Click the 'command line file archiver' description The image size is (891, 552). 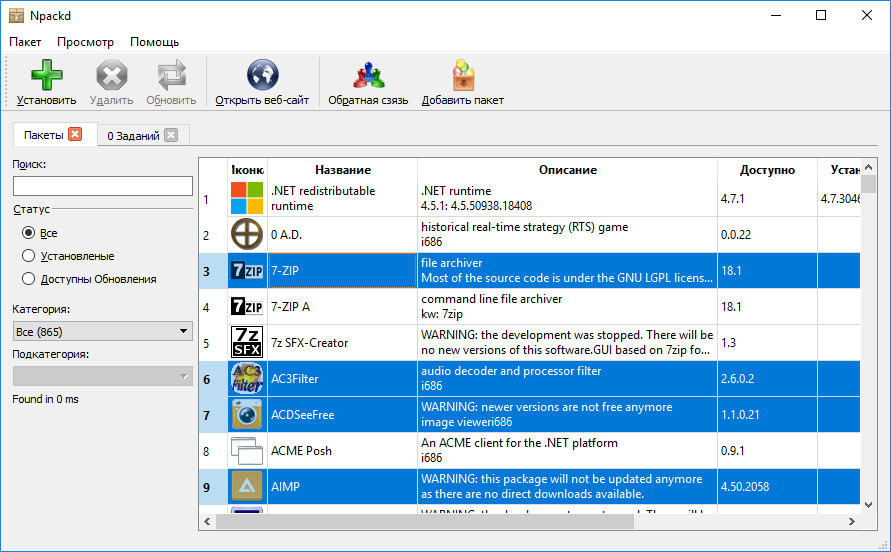[x=492, y=299]
